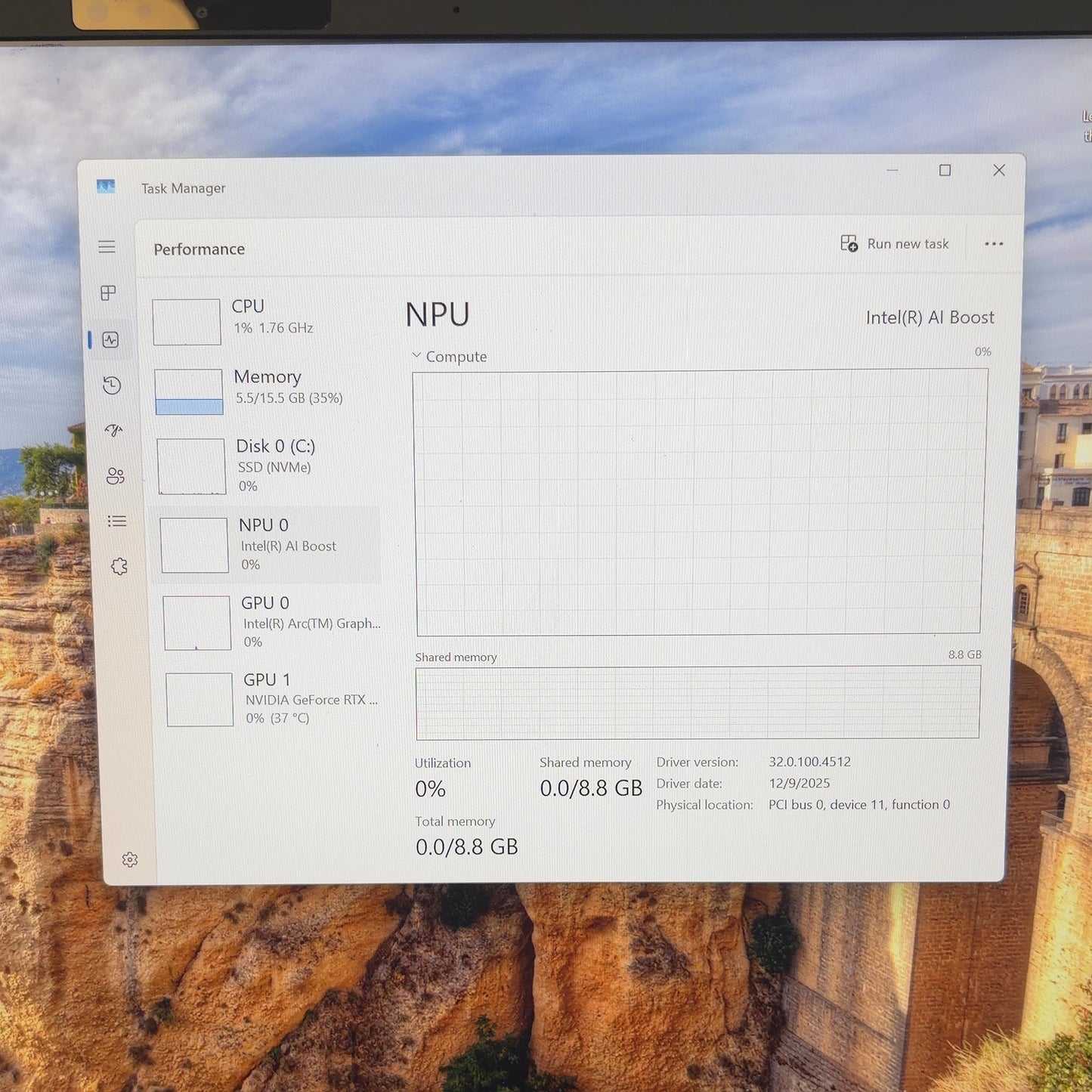Minimize the Task Manager window
The height and width of the screenshot is (1092, 1092).
(x=892, y=171)
